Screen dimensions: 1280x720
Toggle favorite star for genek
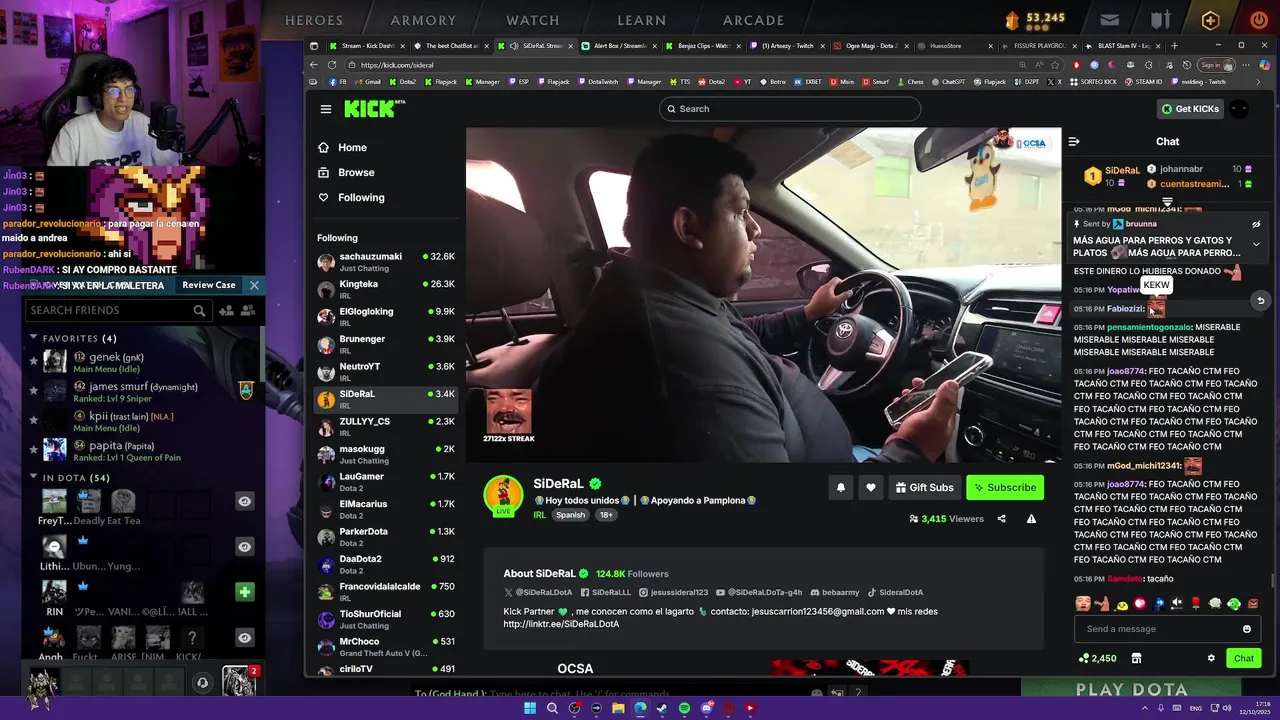[33, 361]
